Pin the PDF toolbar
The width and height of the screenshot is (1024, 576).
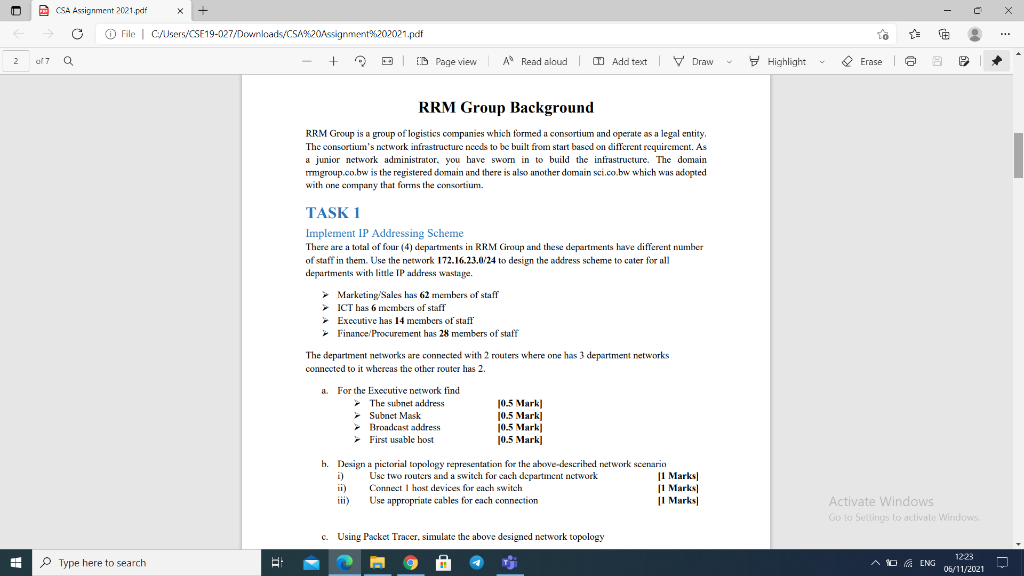998,60
